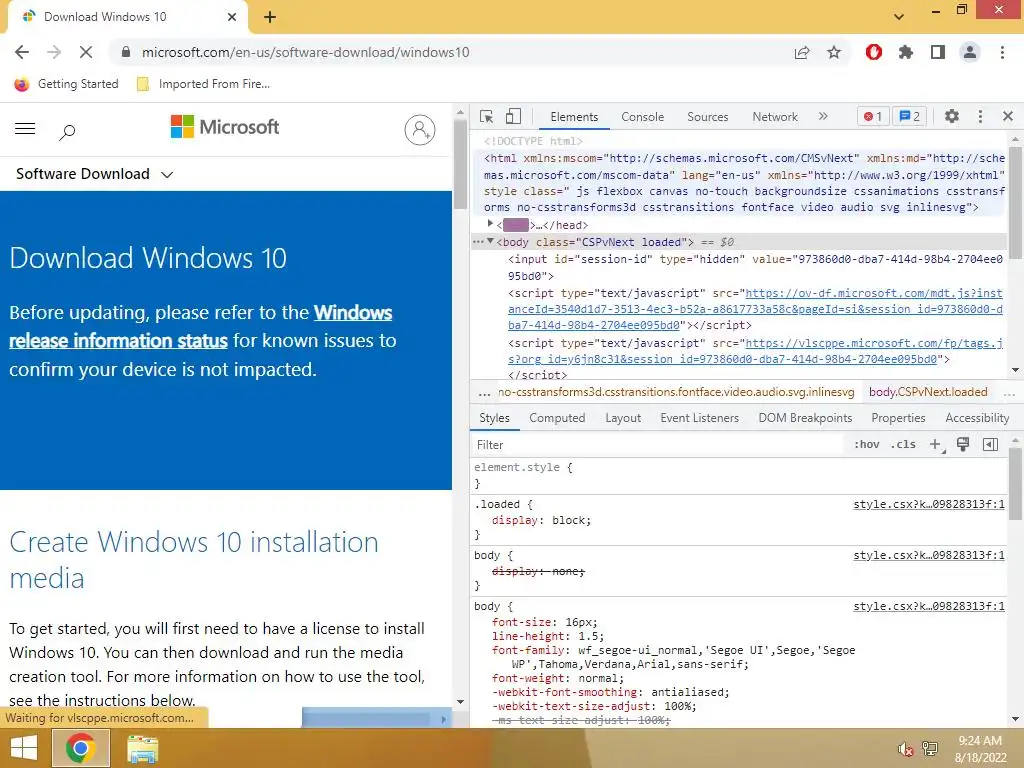
Task: Open Windows release information status link
Action: pyautogui.click(x=200, y=327)
